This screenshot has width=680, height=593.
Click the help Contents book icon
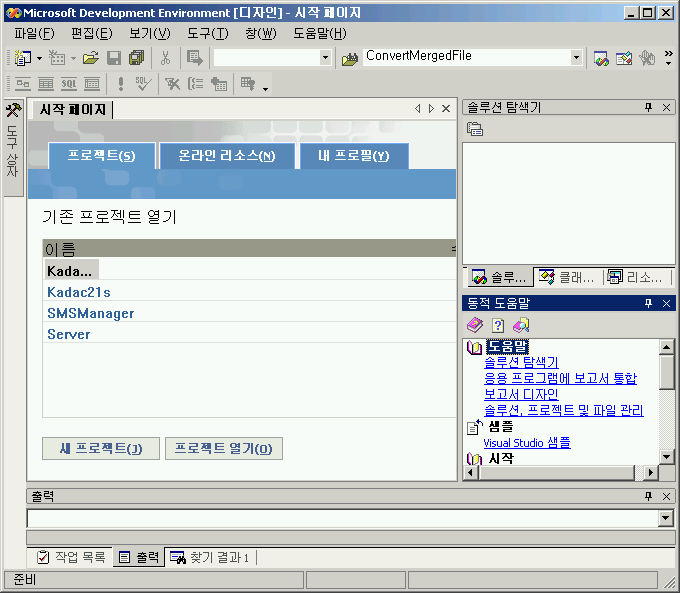coord(475,325)
